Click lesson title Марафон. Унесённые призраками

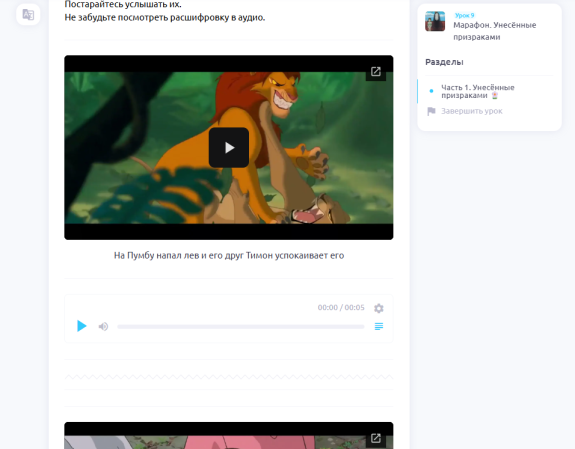(494, 31)
